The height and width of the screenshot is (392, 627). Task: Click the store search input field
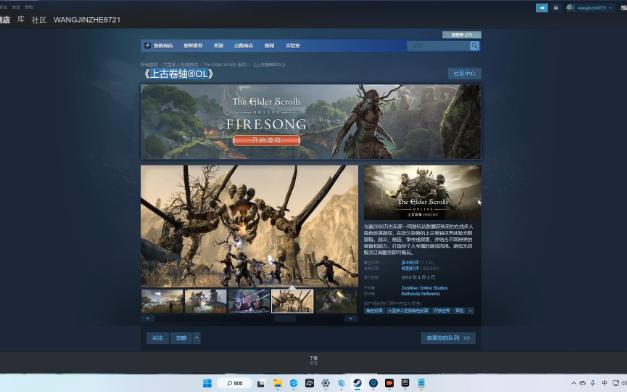point(438,46)
